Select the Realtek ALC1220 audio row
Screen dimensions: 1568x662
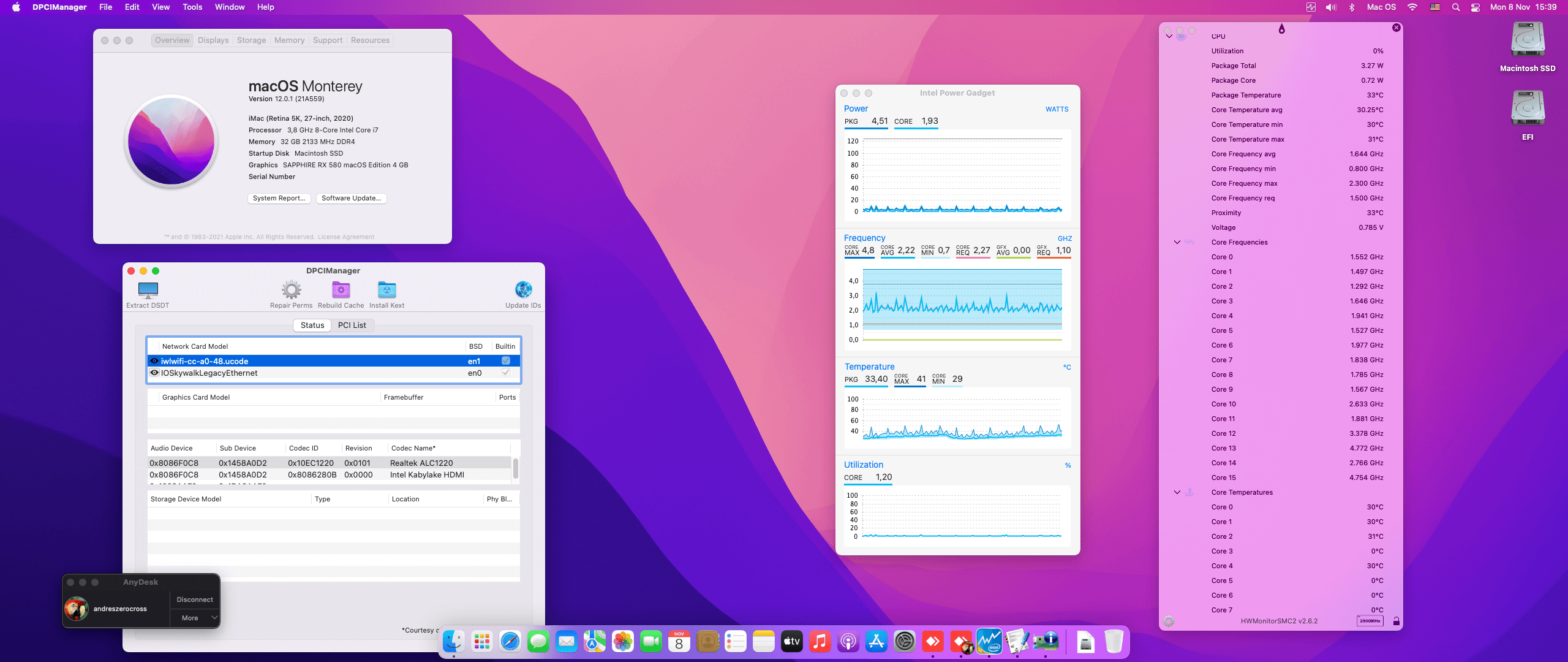330,463
